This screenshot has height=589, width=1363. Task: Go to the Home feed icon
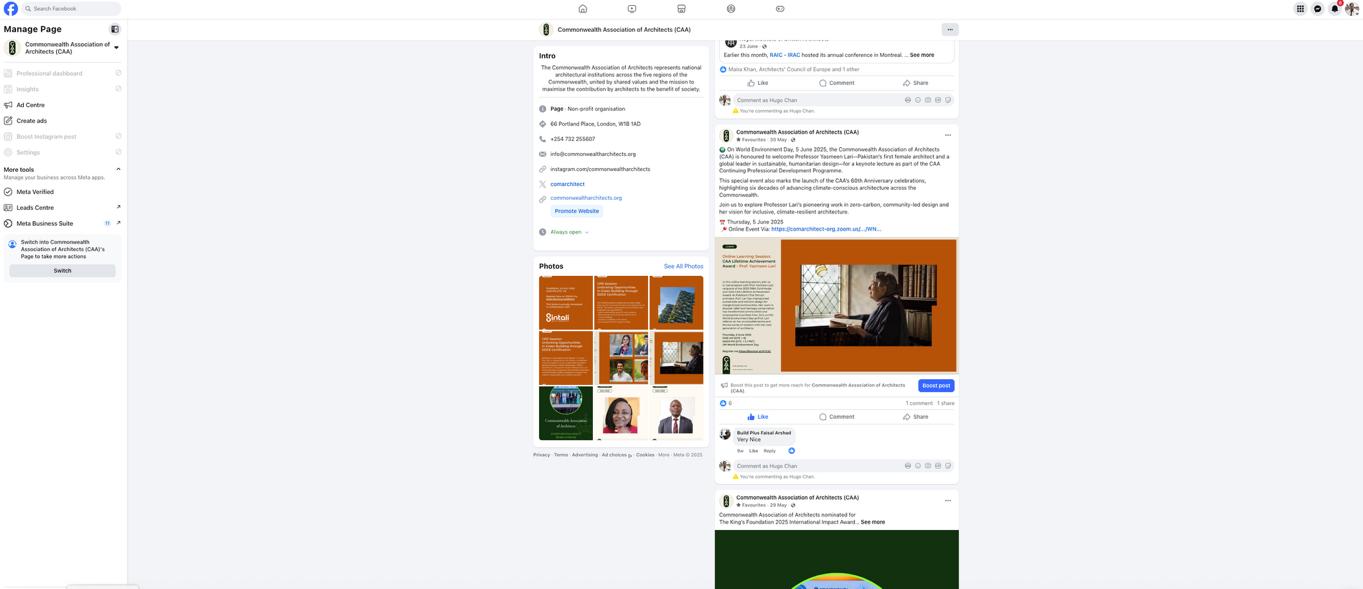(x=583, y=9)
